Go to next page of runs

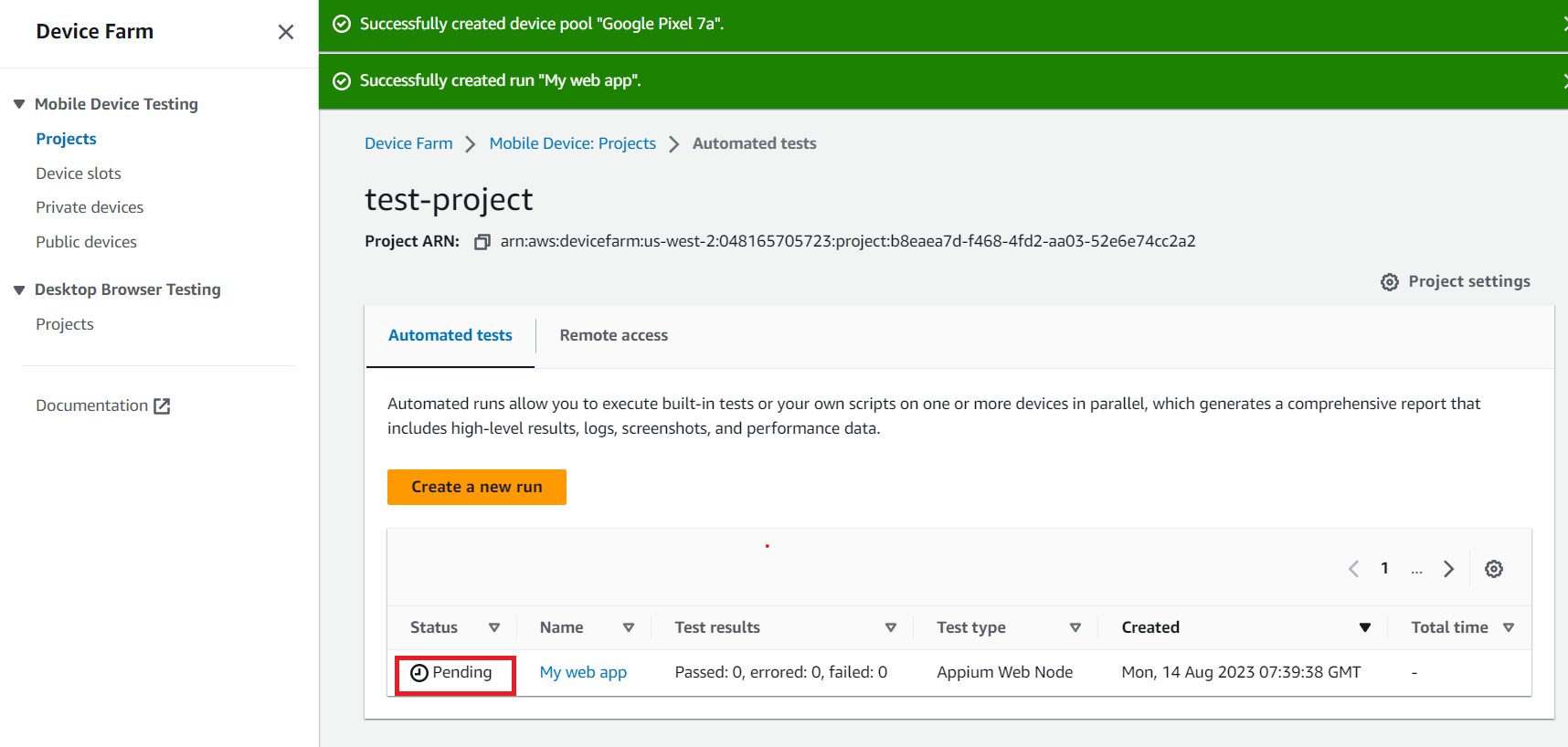(1448, 569)
